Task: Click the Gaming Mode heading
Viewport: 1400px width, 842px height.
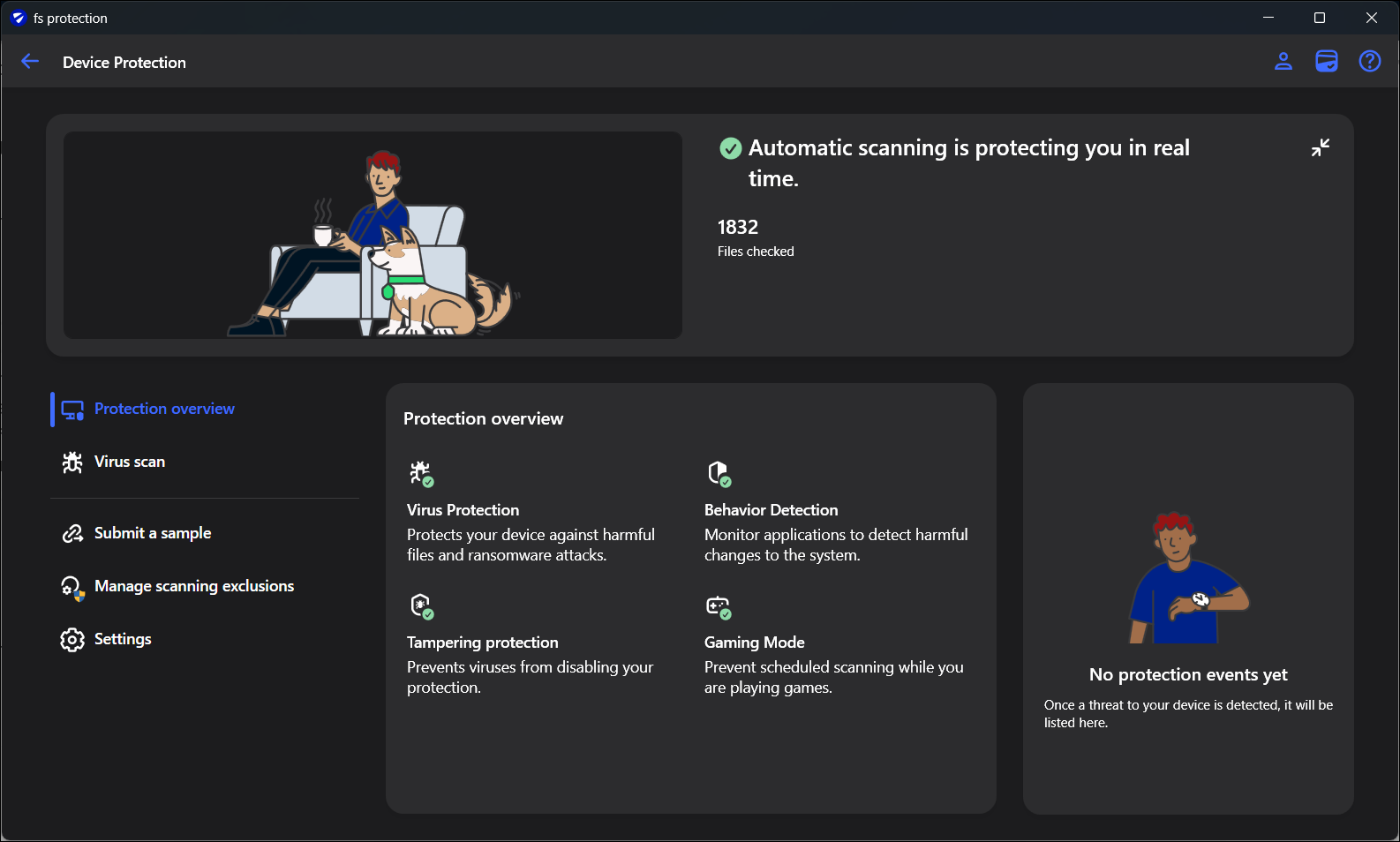Action: click(x=754, y=643)
